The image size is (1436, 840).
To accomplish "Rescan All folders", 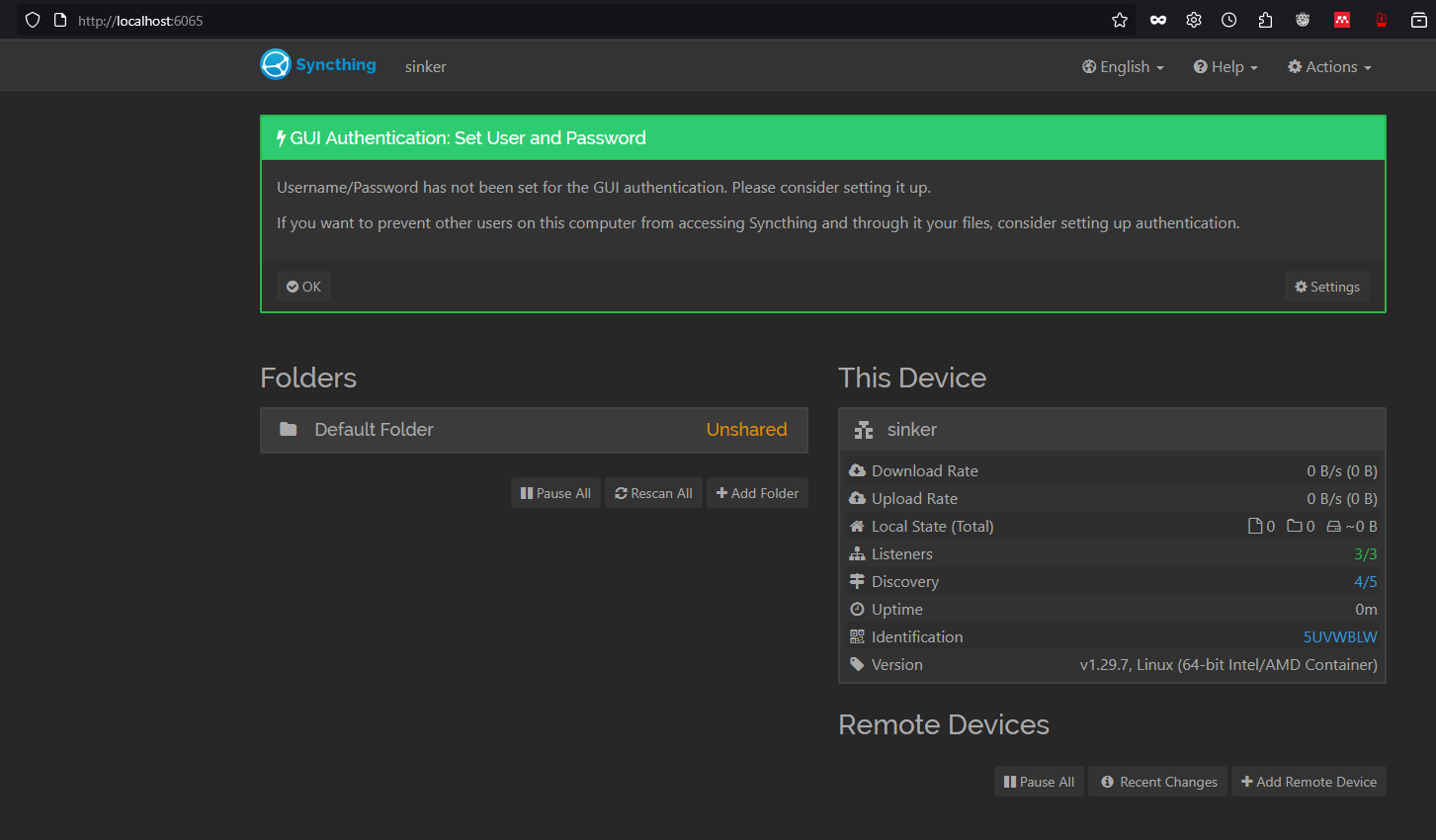I will click(653, 493).
